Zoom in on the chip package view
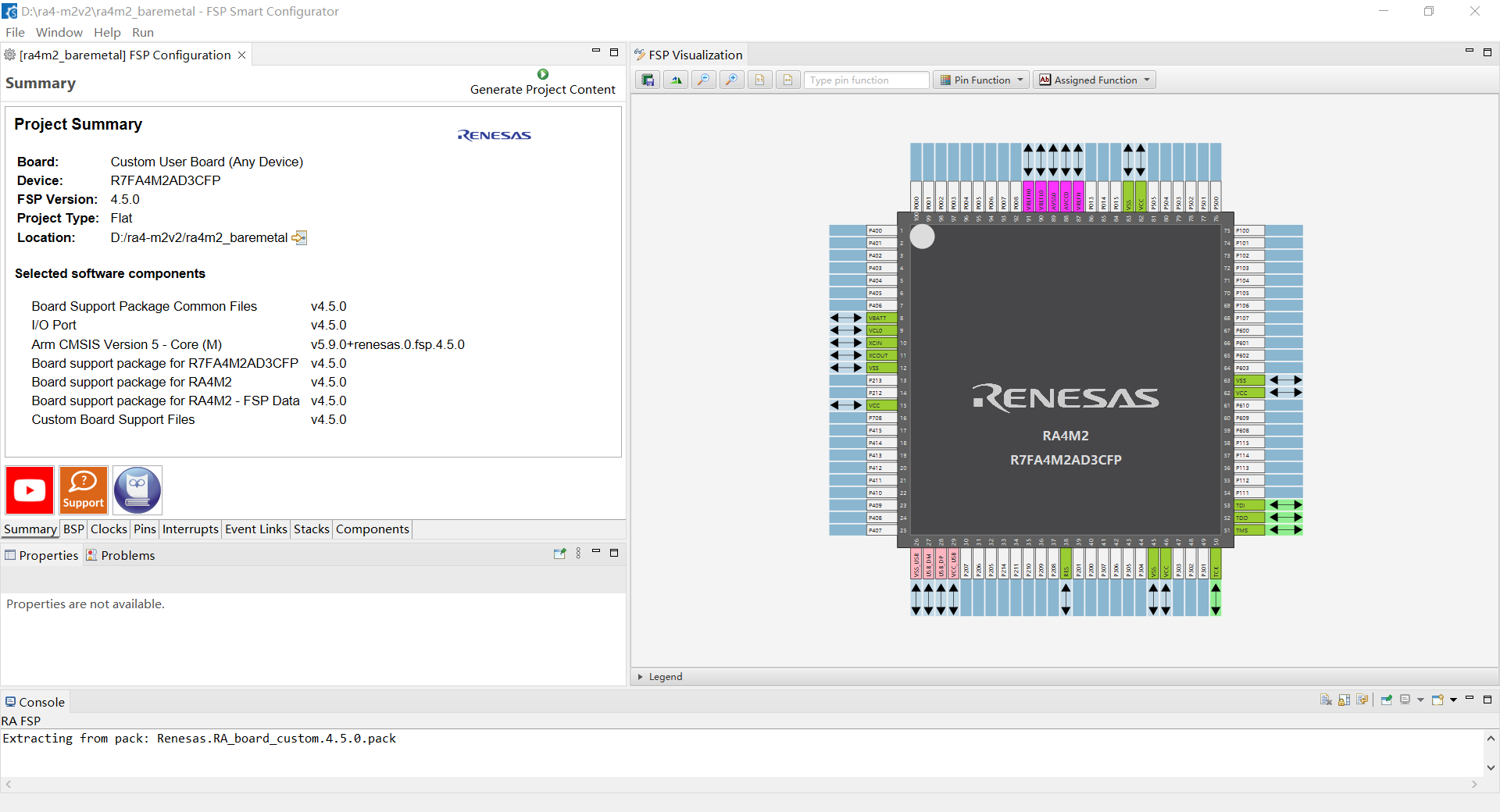The image size is (1500, 812). (732, 80)
